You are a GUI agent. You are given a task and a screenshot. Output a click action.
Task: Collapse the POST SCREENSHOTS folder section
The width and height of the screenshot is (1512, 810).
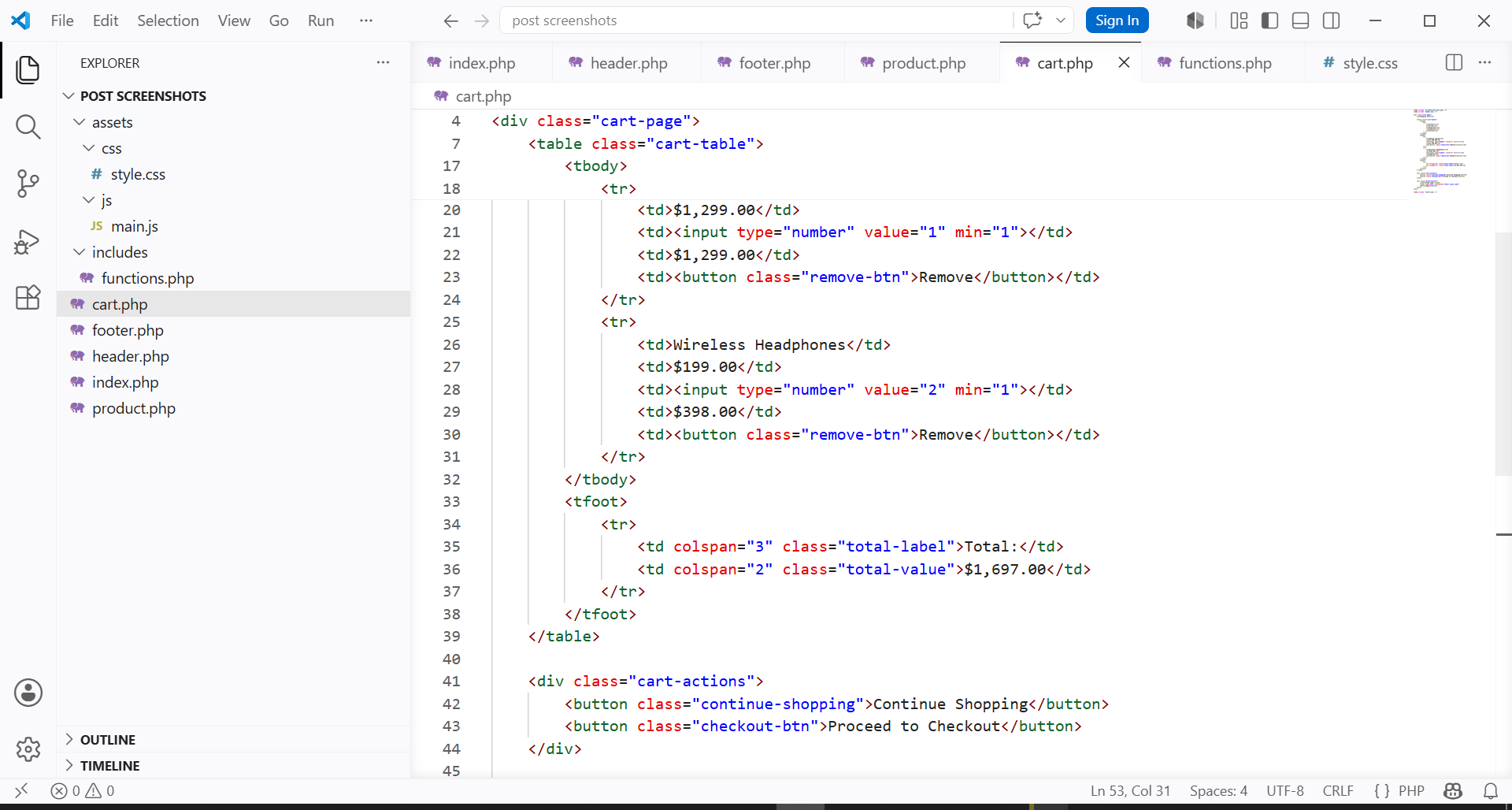[69, 96]
